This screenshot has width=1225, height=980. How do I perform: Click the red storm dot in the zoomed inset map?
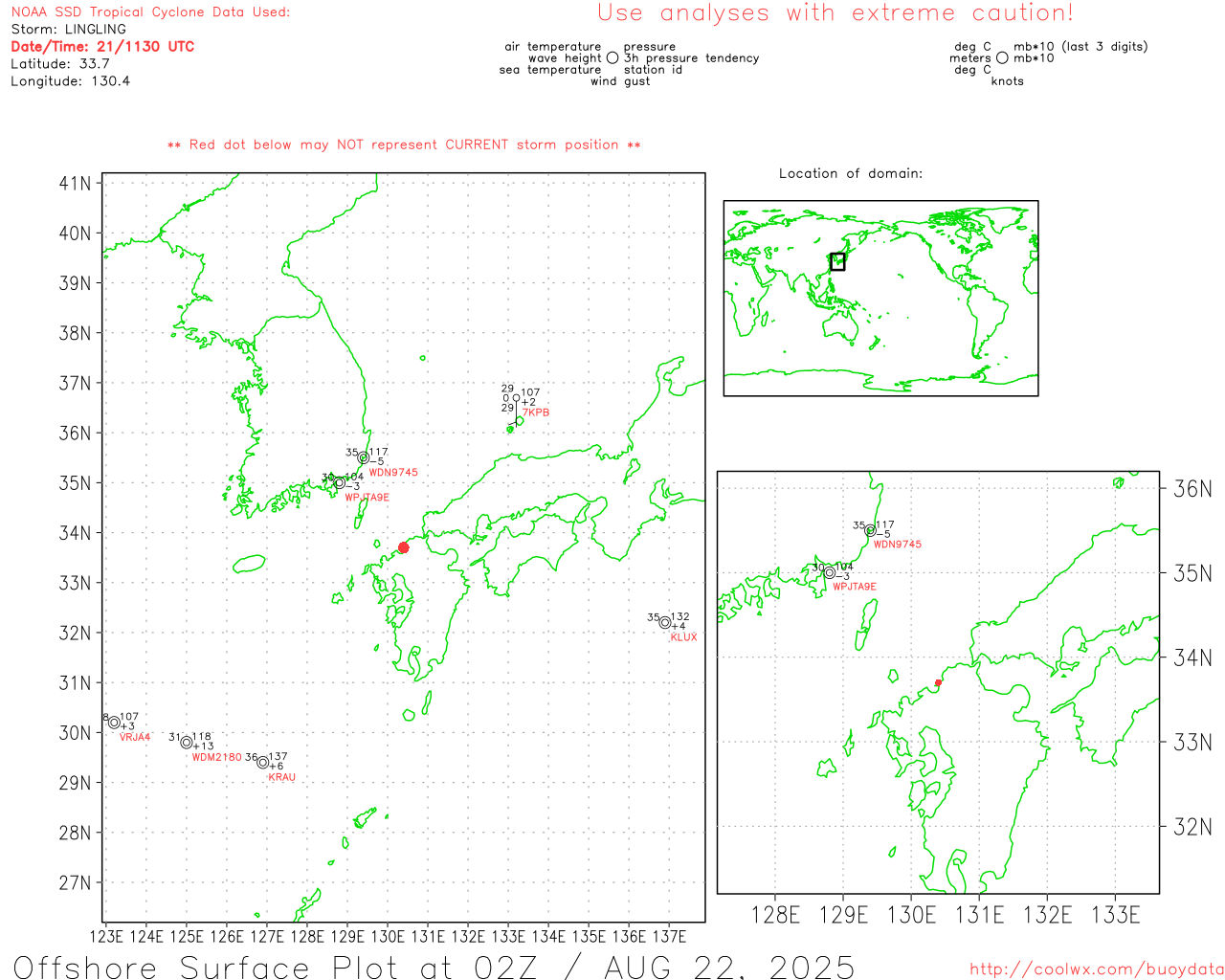pyautogui.click(x=938, y=682)
